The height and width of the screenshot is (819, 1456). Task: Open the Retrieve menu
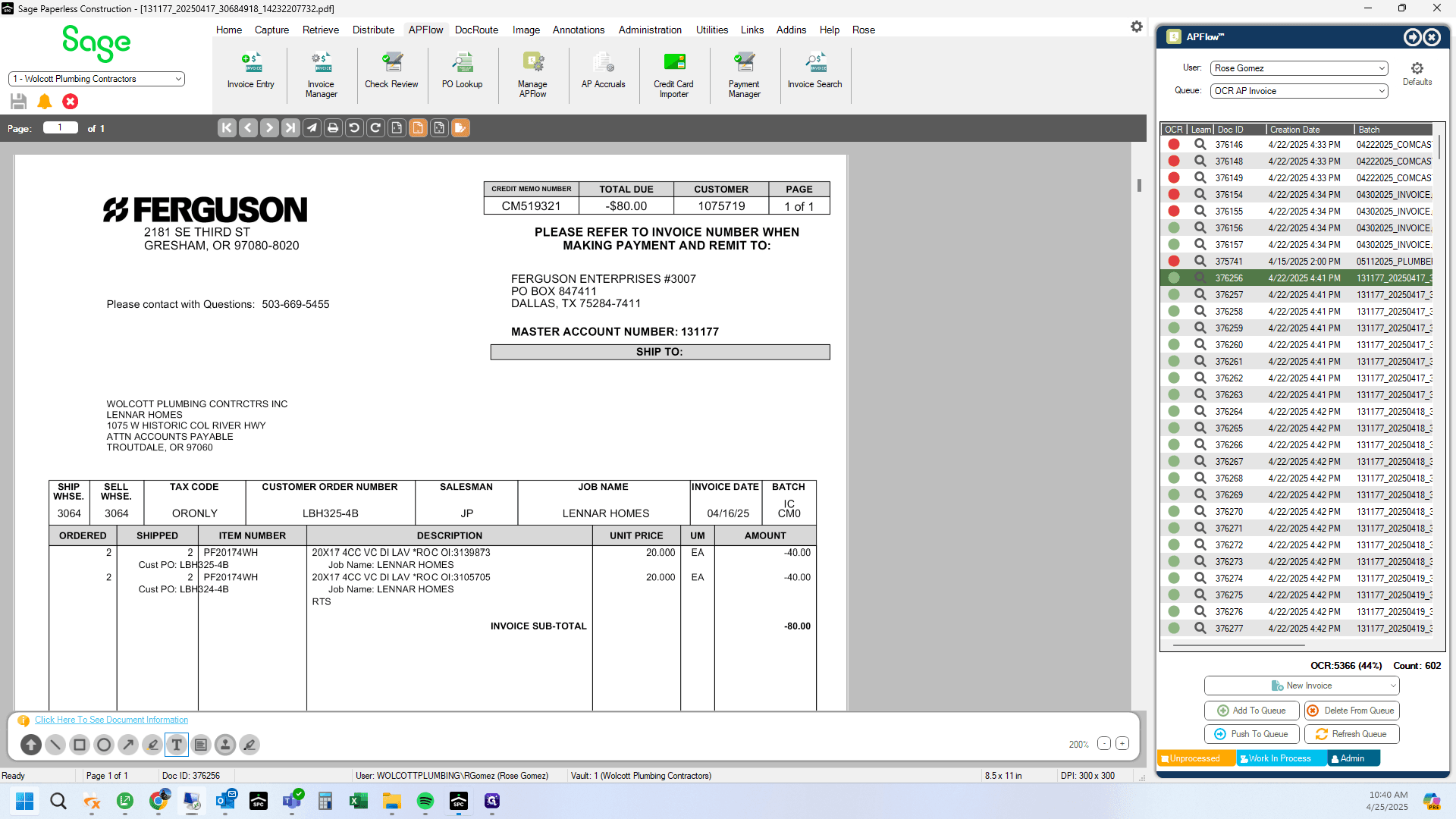321,30
